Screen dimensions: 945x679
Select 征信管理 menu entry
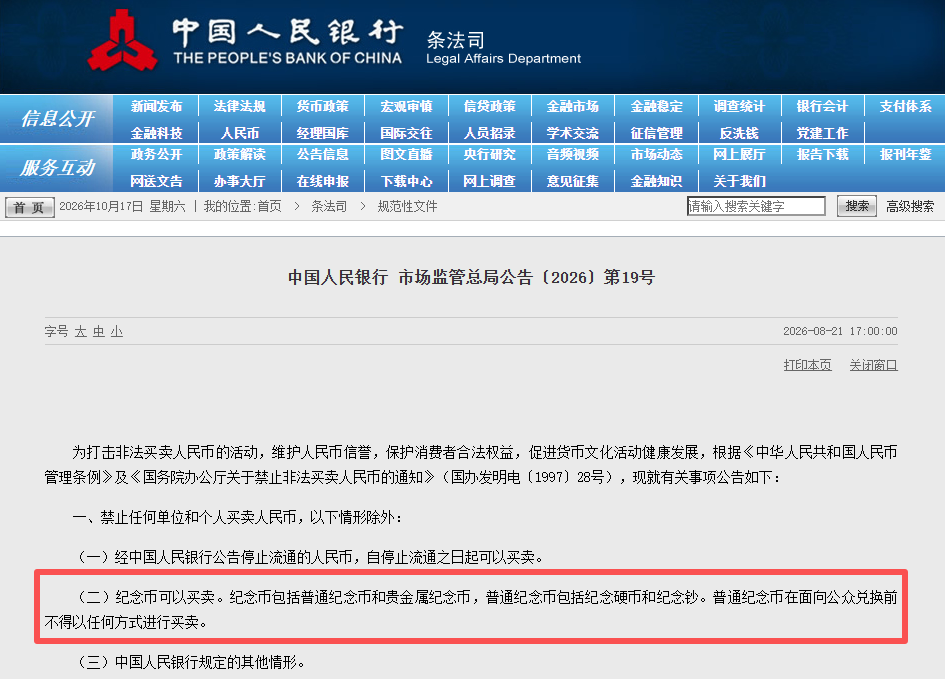coord(656,133)
